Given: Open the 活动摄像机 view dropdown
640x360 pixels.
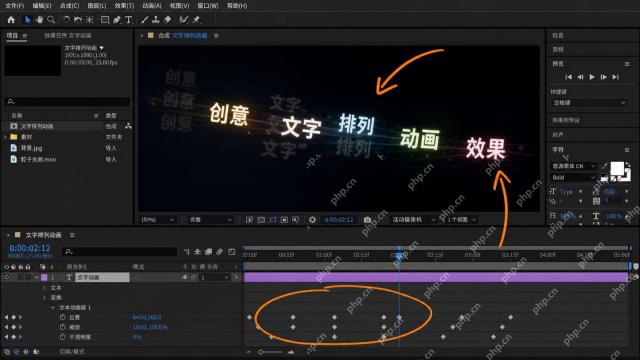Looking at the screenshot, I should click(x=413, y=220).
